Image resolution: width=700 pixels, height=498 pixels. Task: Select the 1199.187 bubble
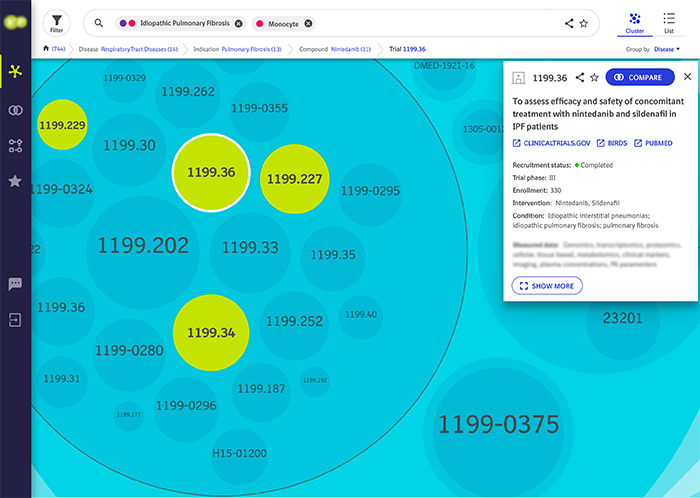click(261, 393)
